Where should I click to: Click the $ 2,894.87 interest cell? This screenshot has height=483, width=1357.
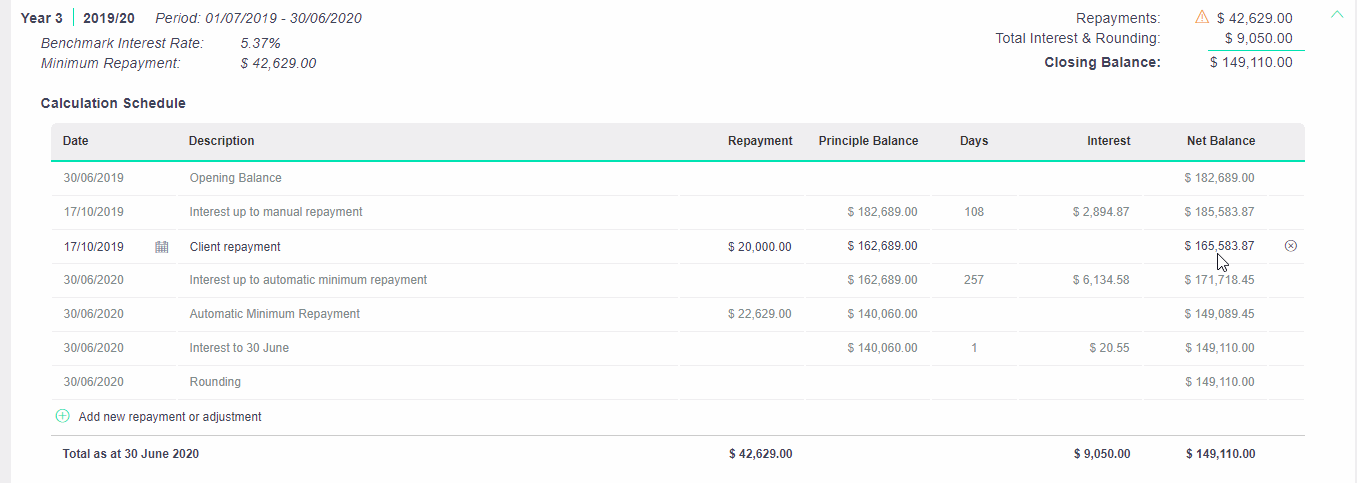click(1101, 212)
